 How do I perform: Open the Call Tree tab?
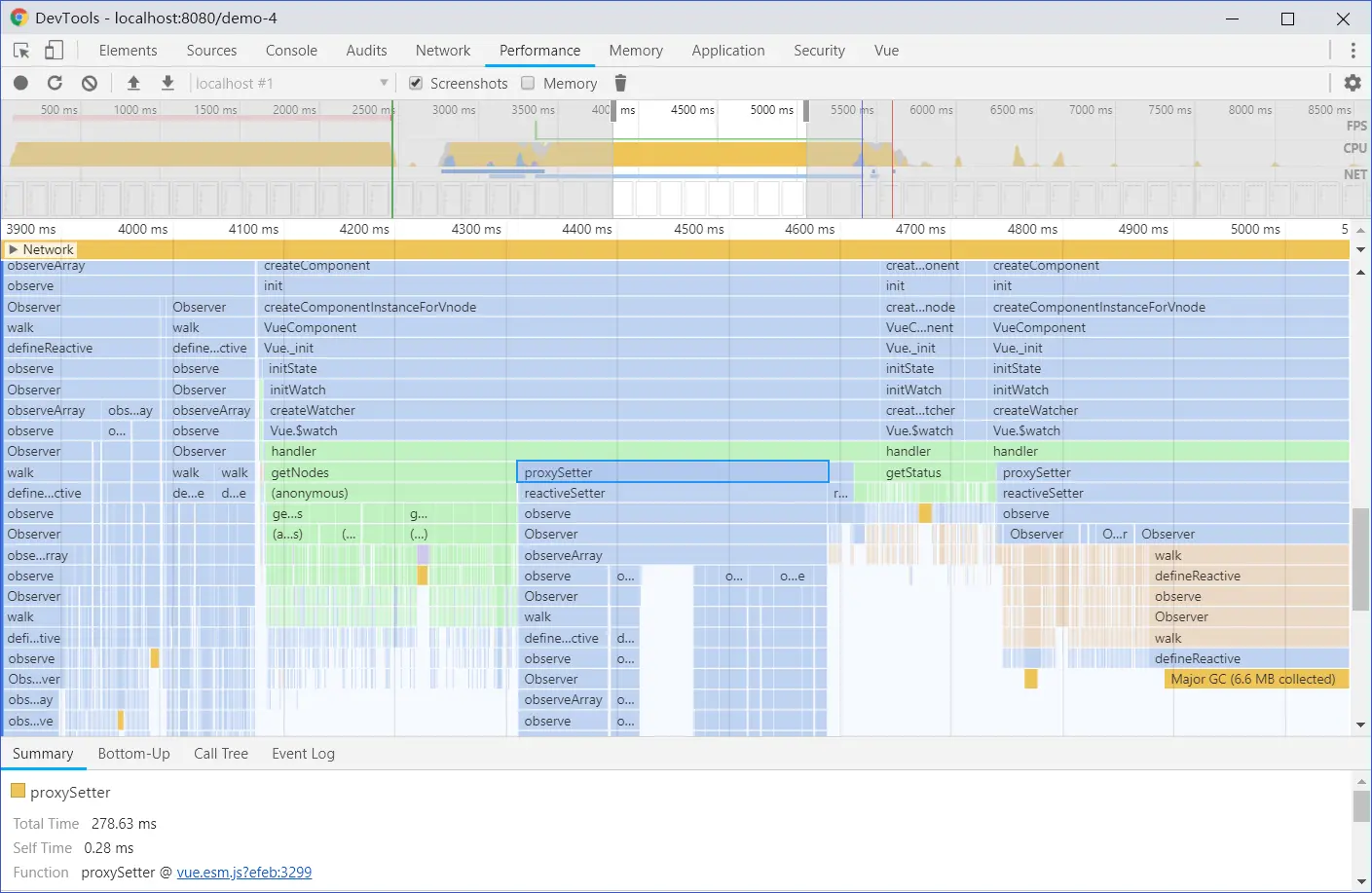(x=221, y=754)
